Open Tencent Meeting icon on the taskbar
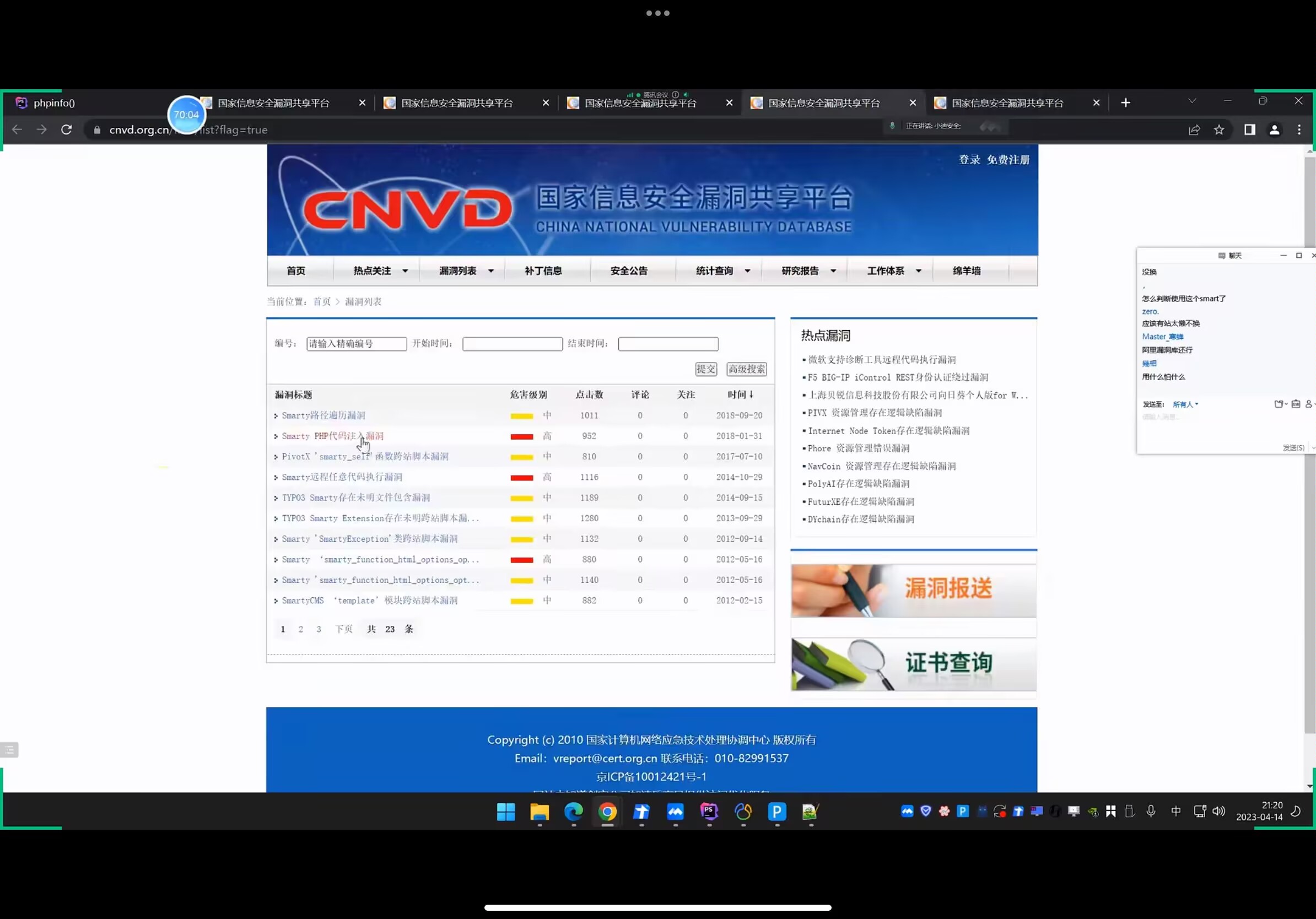This screenshot has height=919, width=1316. point(675,811)
